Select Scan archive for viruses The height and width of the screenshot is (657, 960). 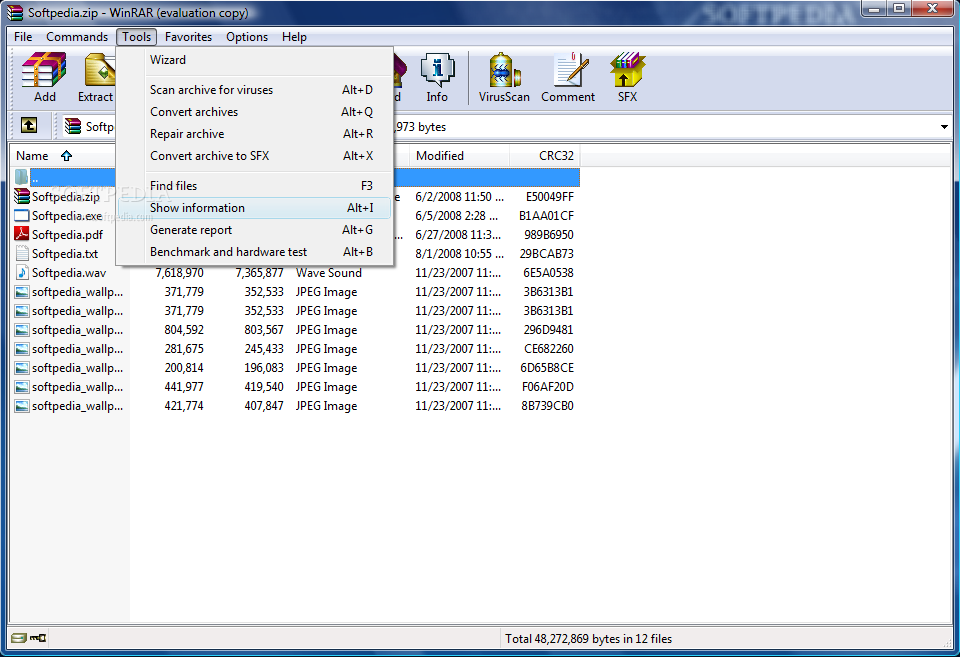255,90
